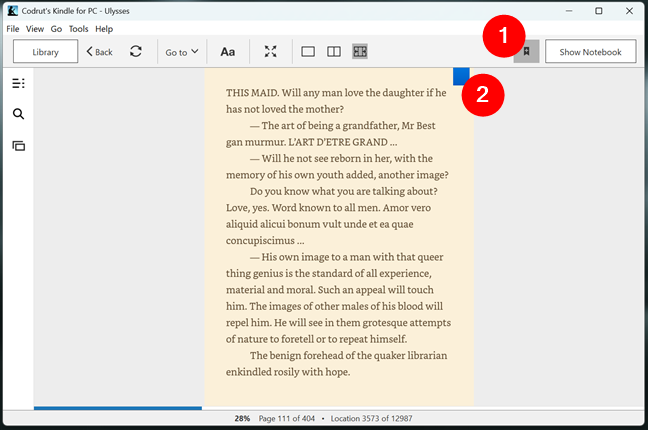648x430 pixels.
Task: Click the sync refresh icon
Action: 135,51
